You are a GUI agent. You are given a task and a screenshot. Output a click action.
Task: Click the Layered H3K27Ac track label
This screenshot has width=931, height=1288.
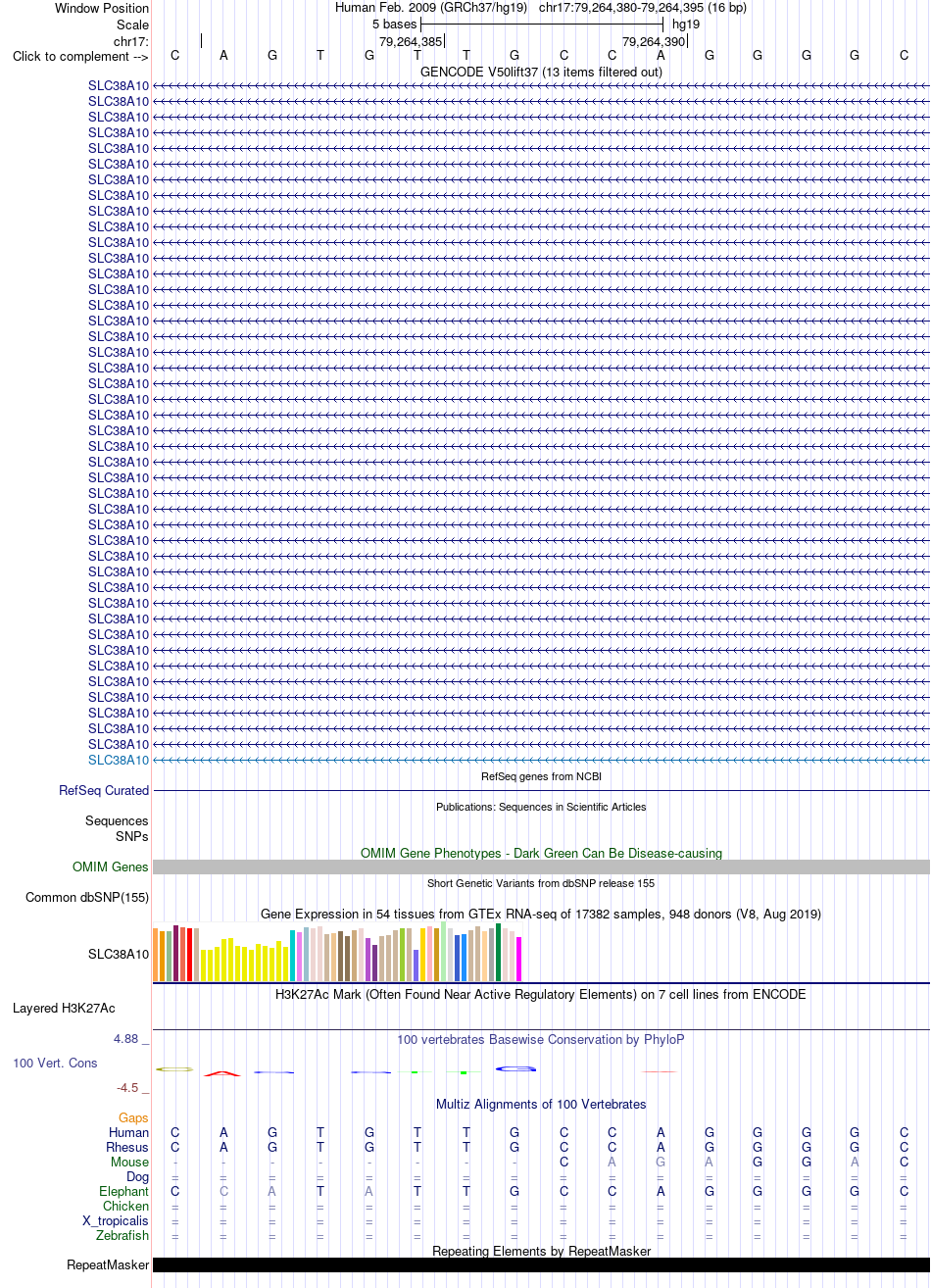(x=64, y=1008)
